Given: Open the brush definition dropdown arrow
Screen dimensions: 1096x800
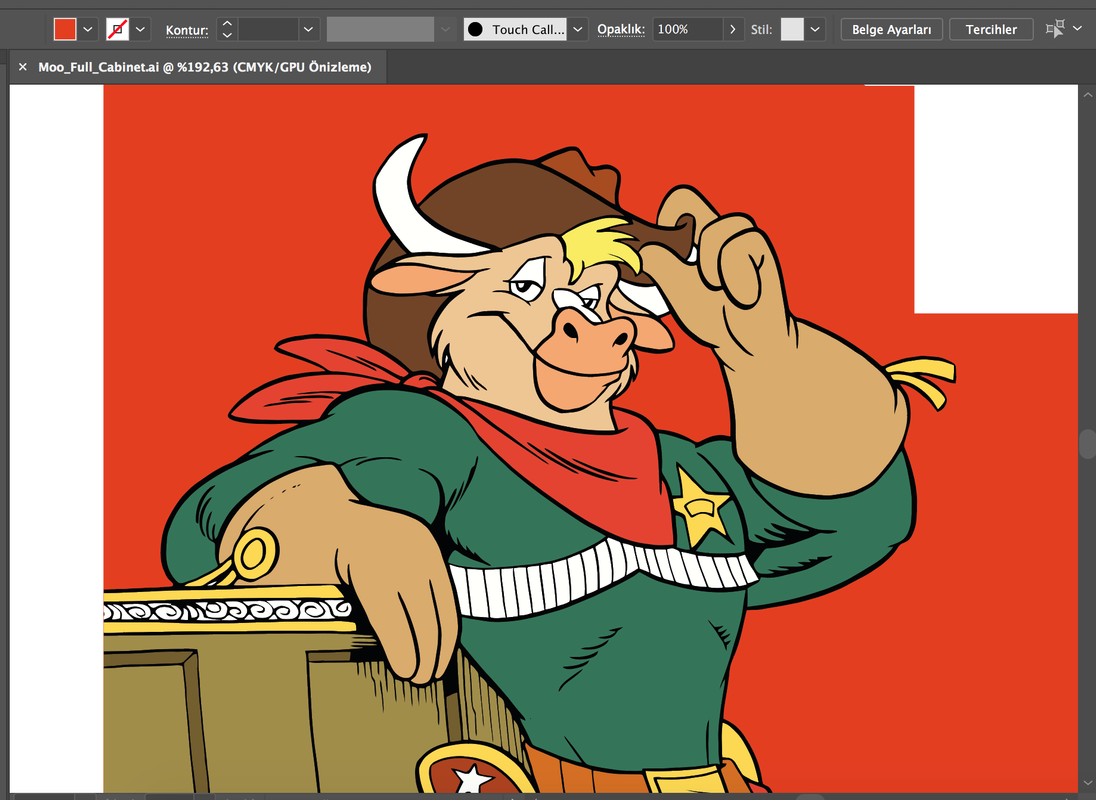Looking at the screenshot, I should tap(577, 29).
